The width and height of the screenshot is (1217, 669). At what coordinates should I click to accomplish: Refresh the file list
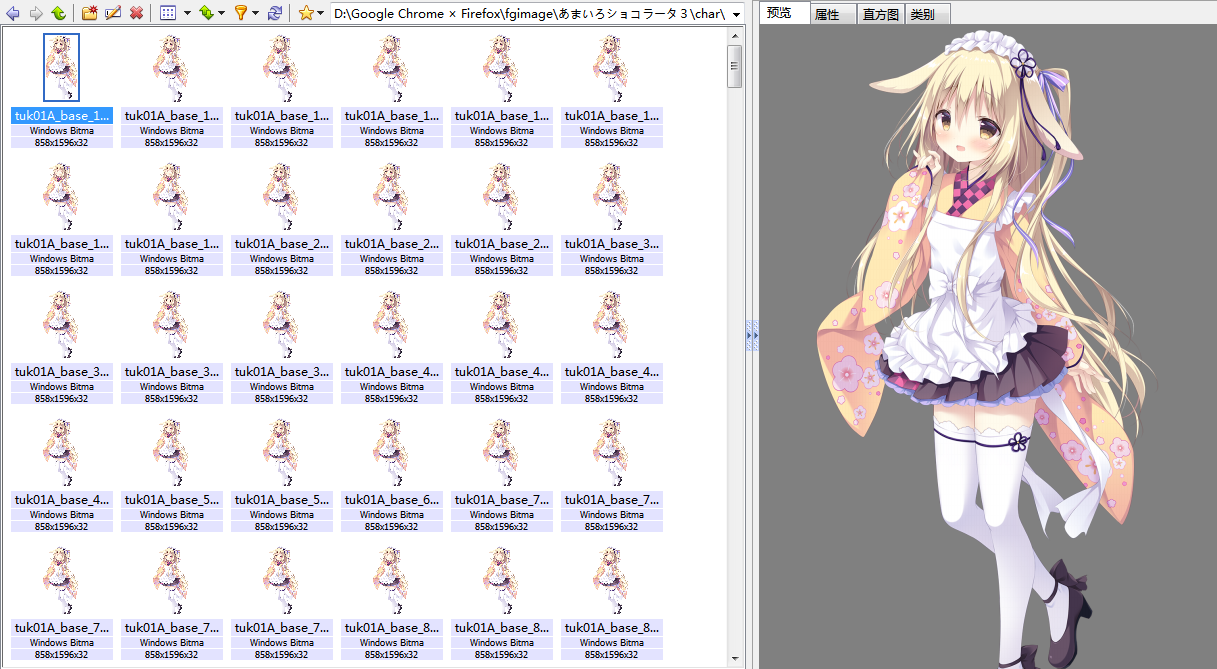coord(275,14)
